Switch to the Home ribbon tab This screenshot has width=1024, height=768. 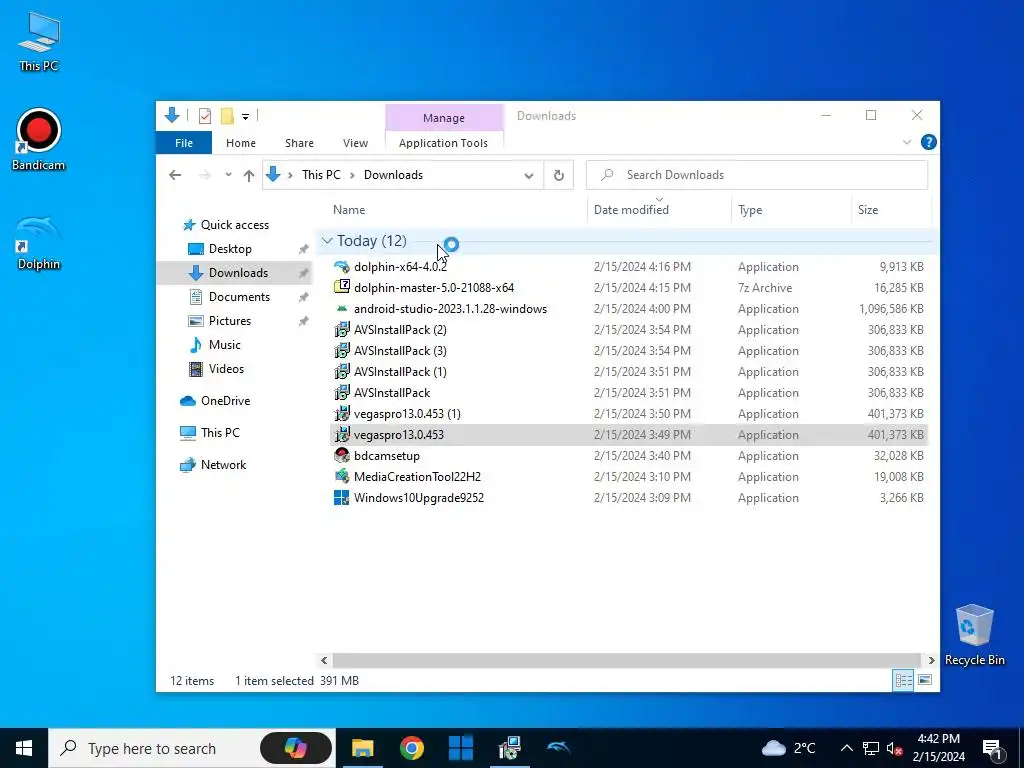(x=241, y=143)
